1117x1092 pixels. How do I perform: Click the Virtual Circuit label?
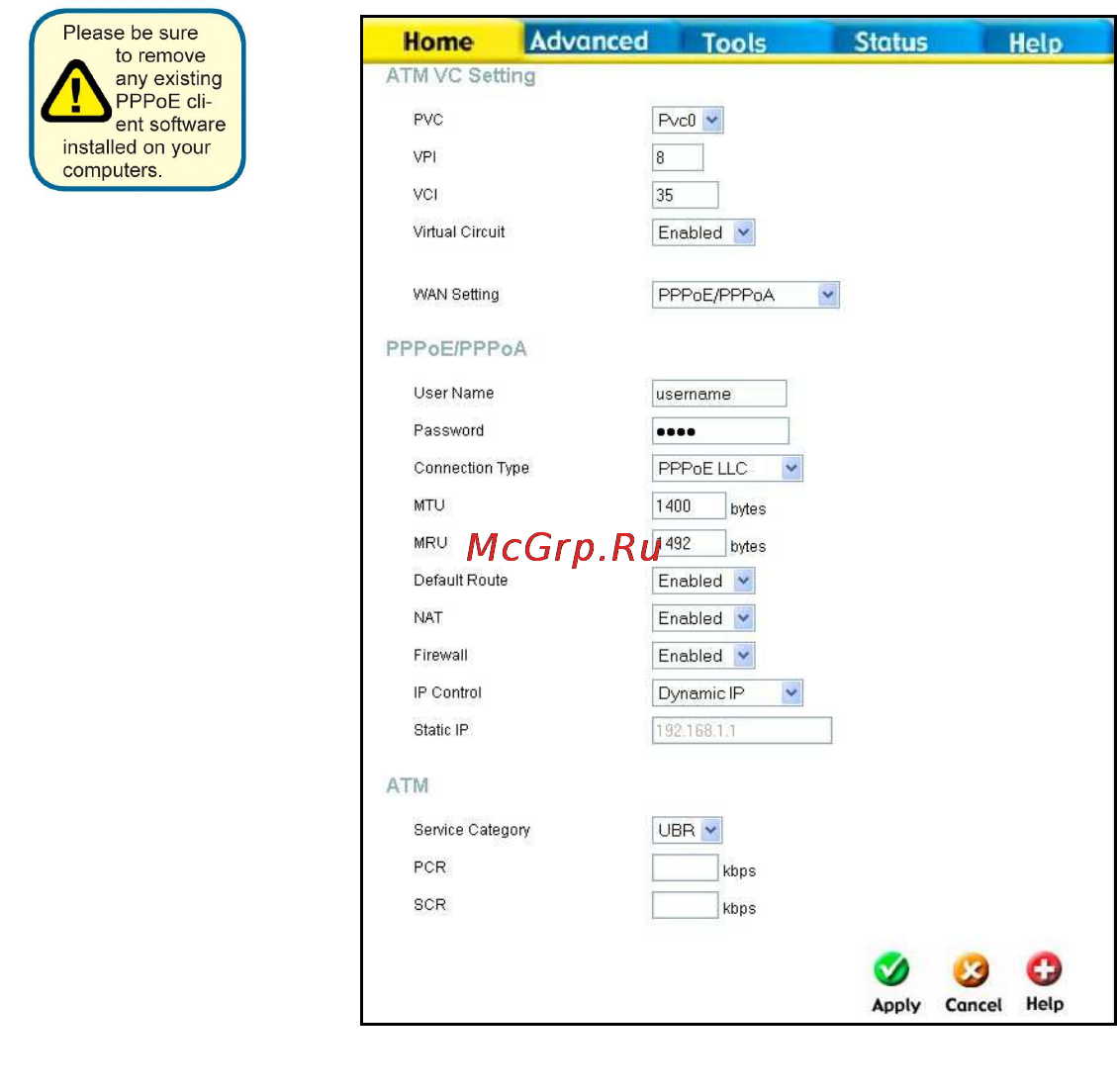(459, 231)
